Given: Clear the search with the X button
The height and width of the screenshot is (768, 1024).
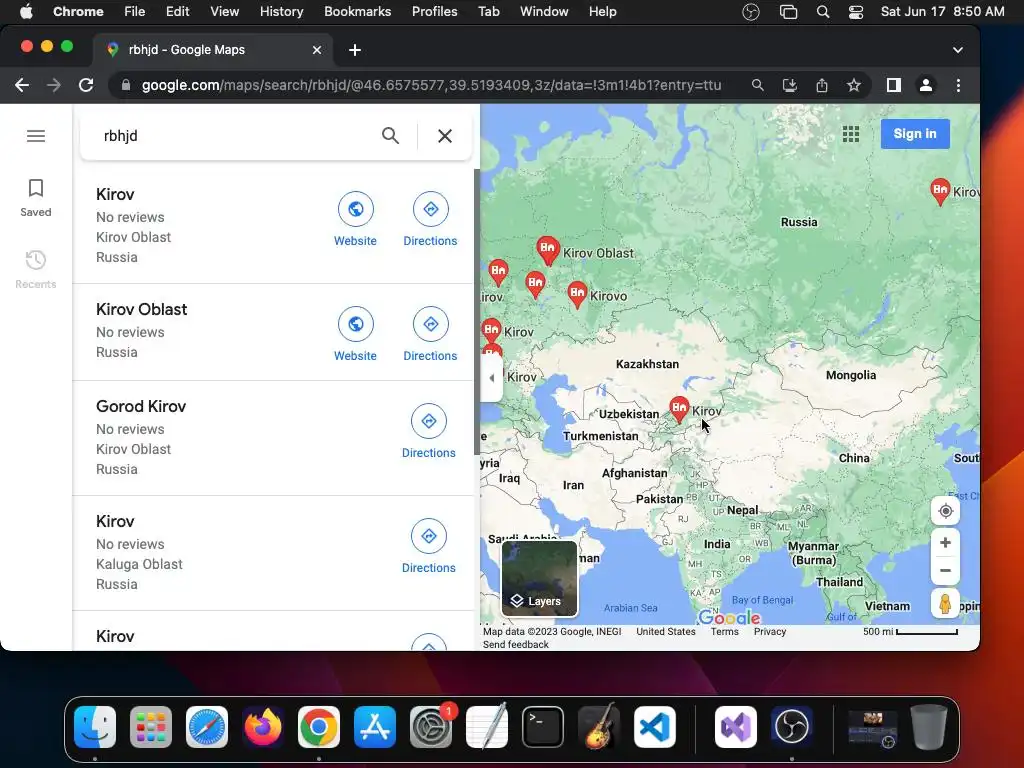Looking at the screenshot, I should coord(445,136).
